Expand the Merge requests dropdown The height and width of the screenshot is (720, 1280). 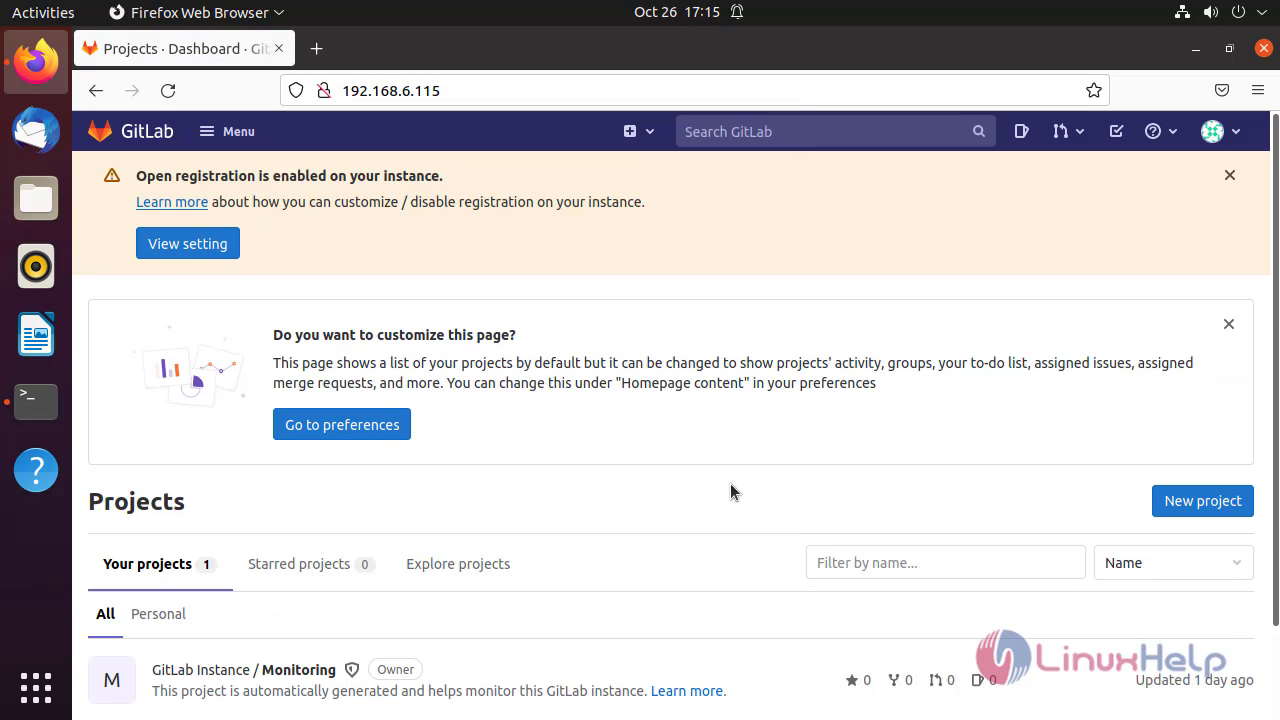(x=1068, y=131)
